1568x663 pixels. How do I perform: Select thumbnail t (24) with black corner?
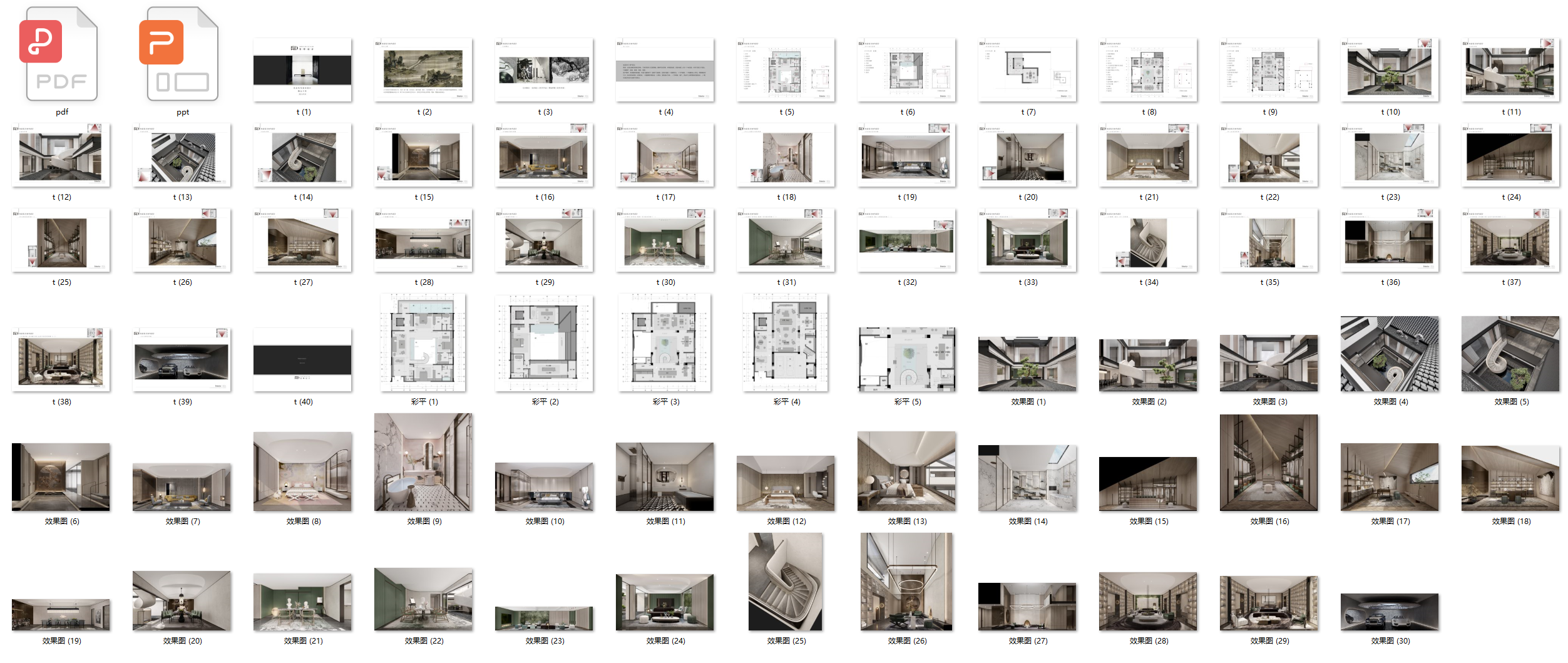coord(1510,155)
